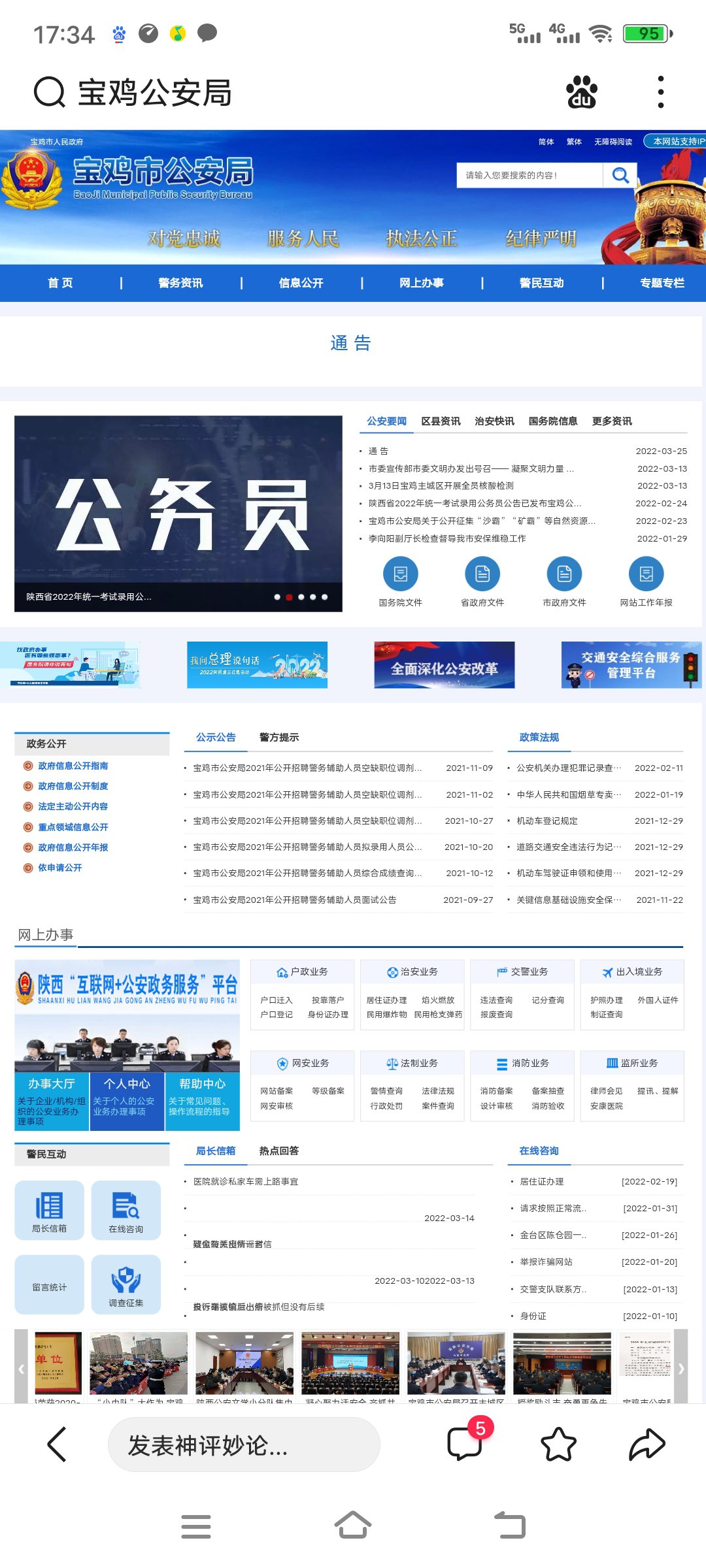Click the 交警业务 heading icon
Image resolution: width=706 pixels, height=1568 pixels.
[x=502, y=972]
